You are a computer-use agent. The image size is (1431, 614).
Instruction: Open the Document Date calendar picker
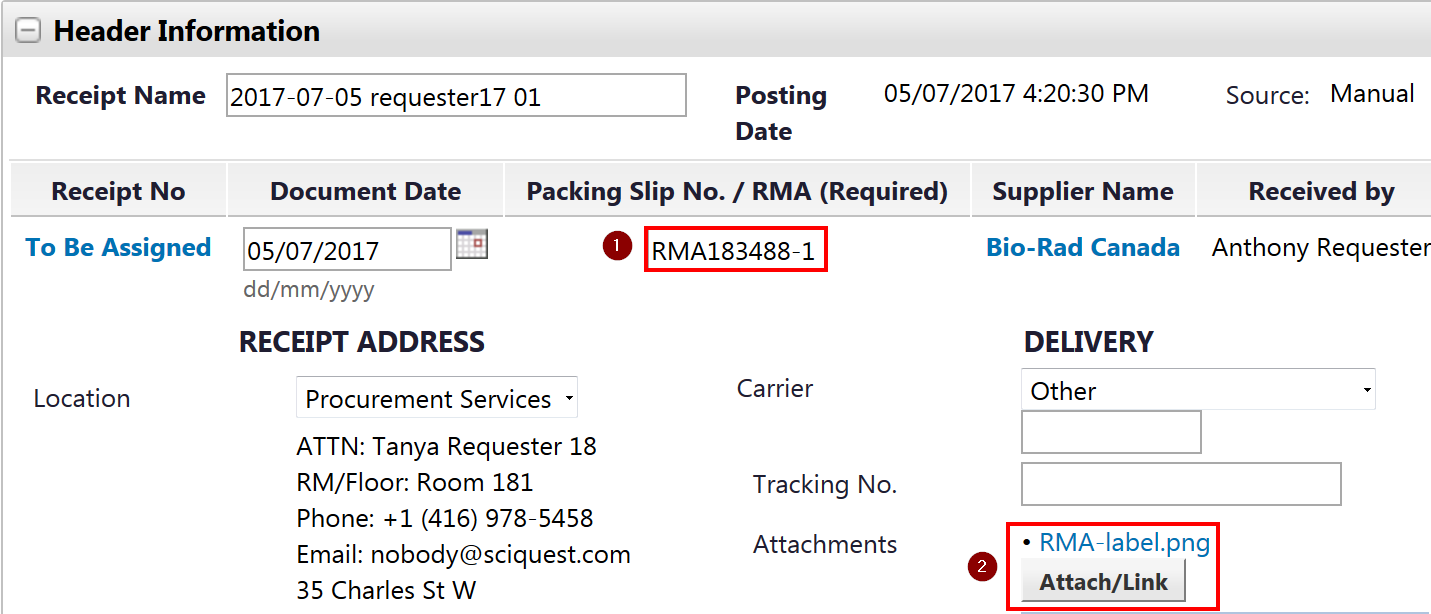coord(471,244)
